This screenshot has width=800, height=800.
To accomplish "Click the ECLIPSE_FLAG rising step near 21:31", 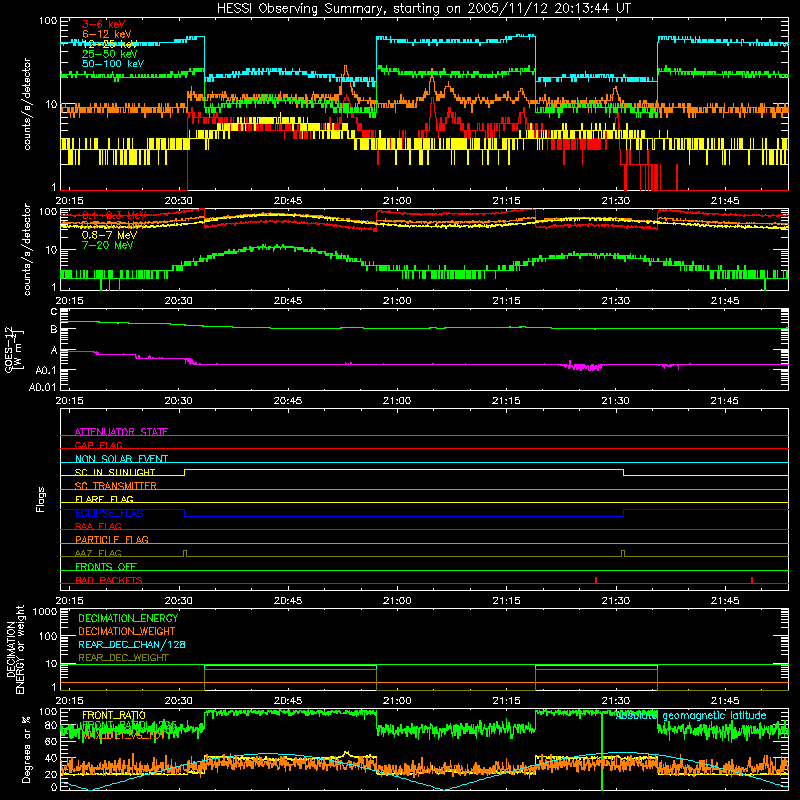I will point(623,513).
